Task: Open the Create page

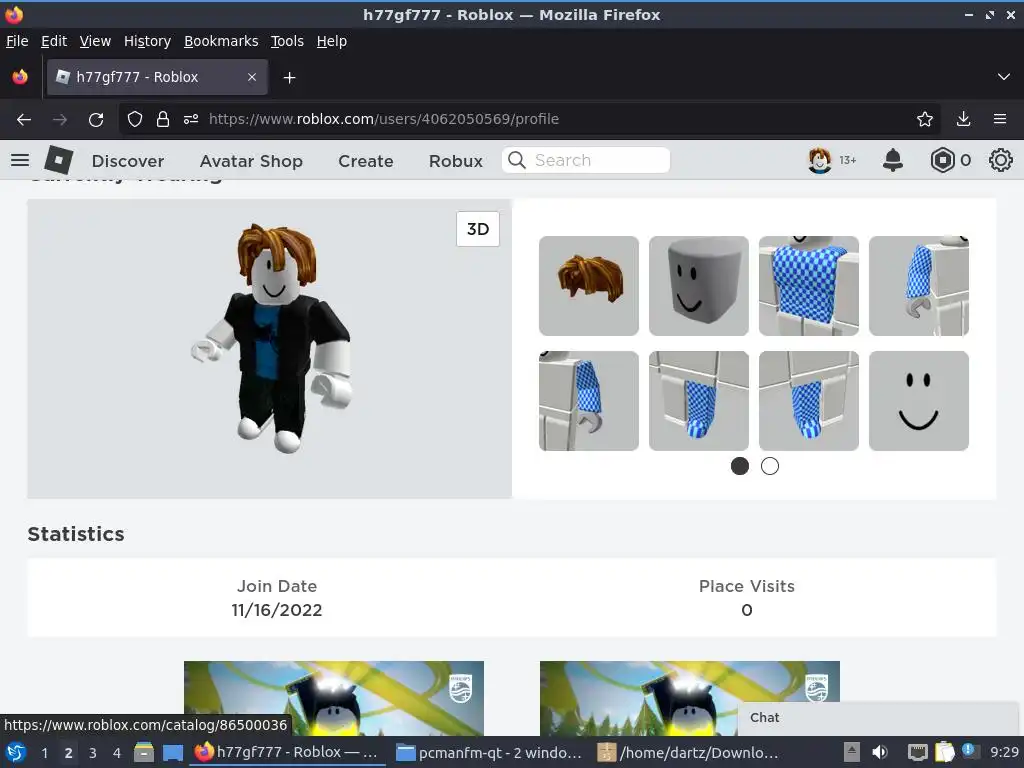Action: 366,161
